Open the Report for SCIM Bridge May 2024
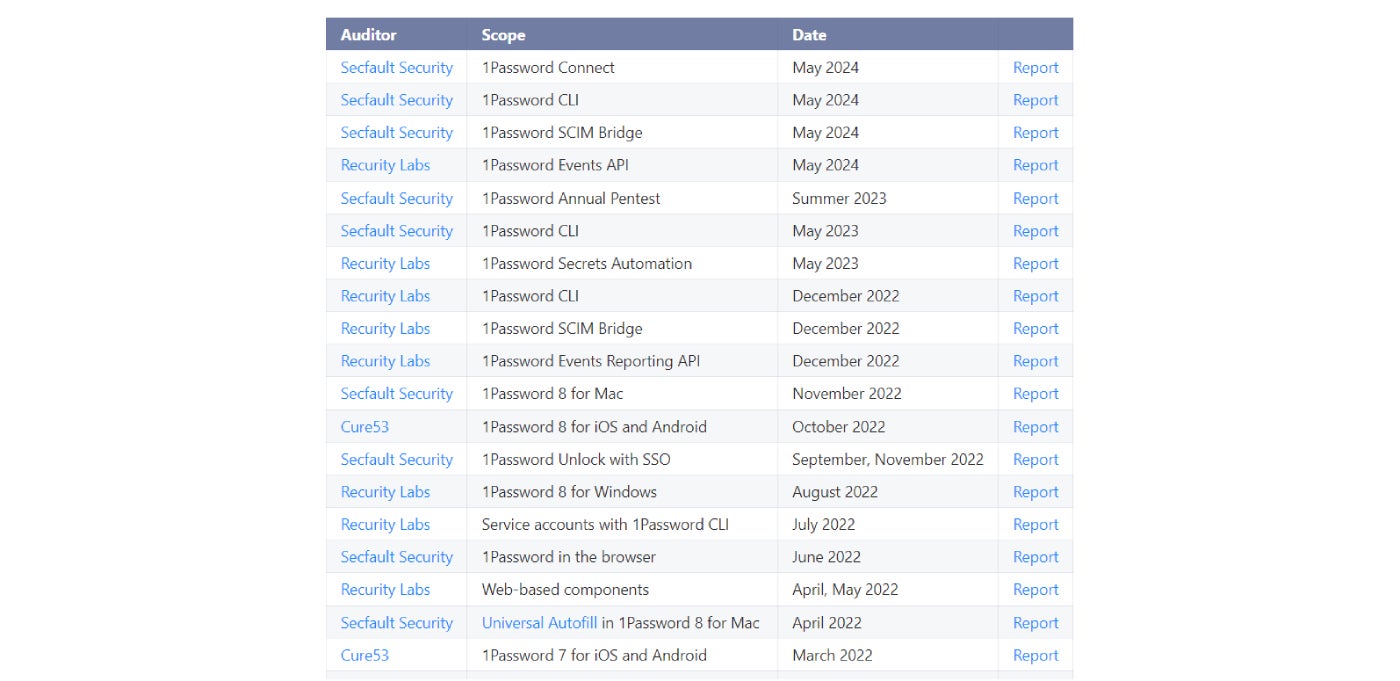This screenshot has height=681, width=1400. [1035, 133]
